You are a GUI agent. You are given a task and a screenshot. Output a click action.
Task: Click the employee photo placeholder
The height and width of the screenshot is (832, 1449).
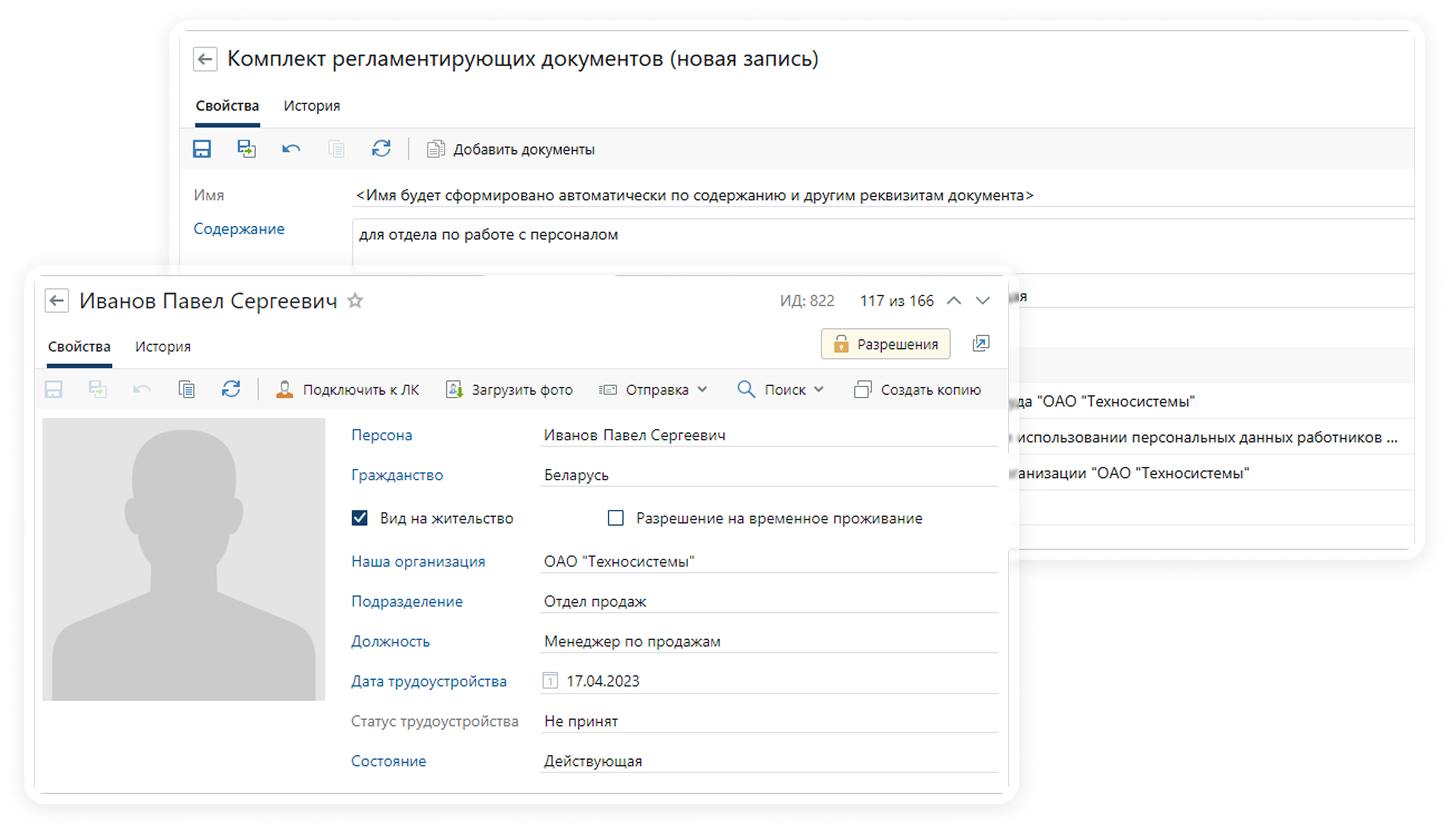(x=184, y=559)
